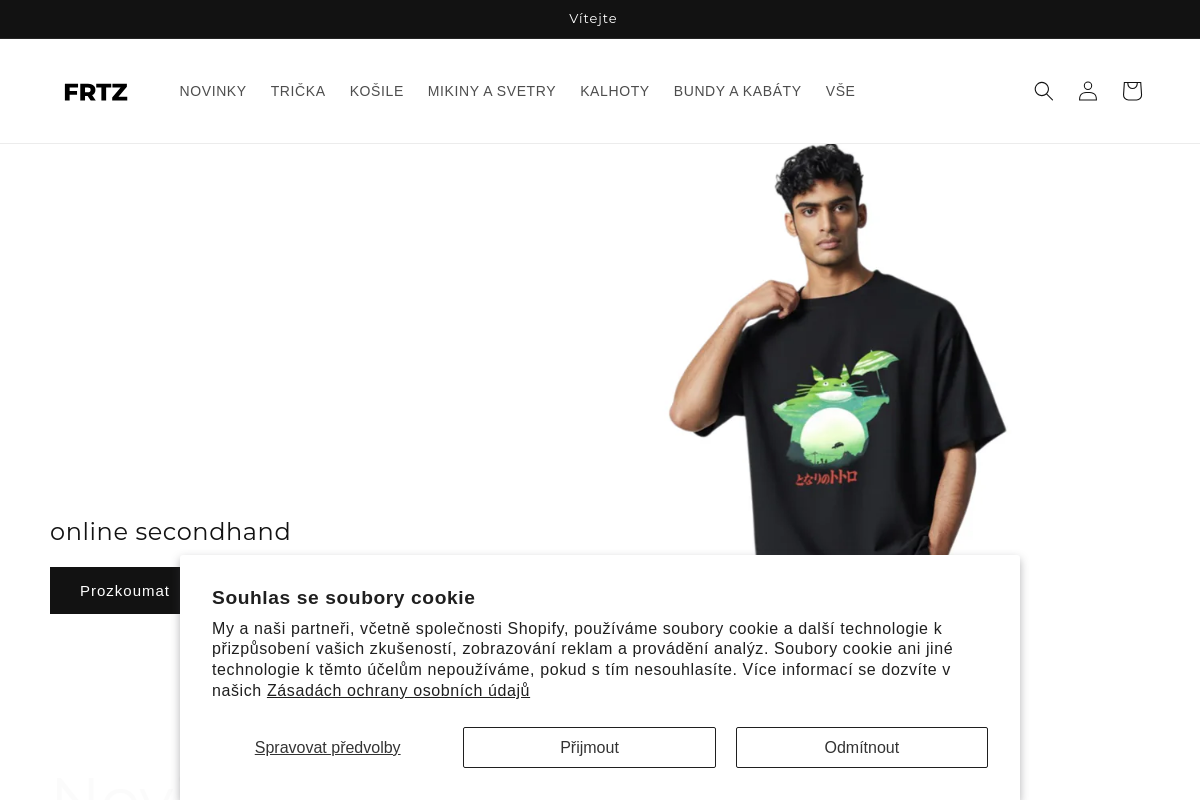
Task: Open the account login icon
Action: (1088, 91)
